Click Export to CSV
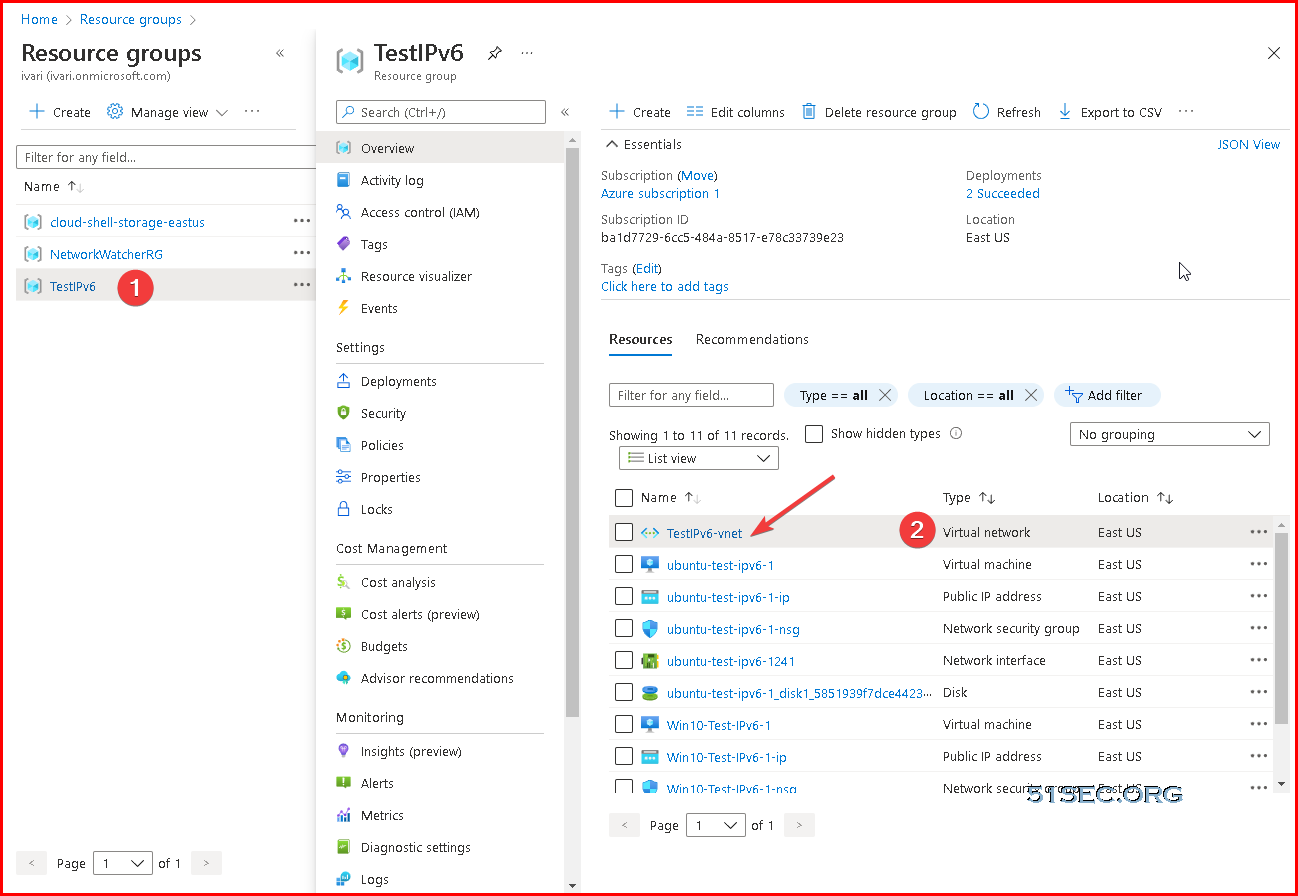Screen dimensions: 1298x896 (1110, 112)
